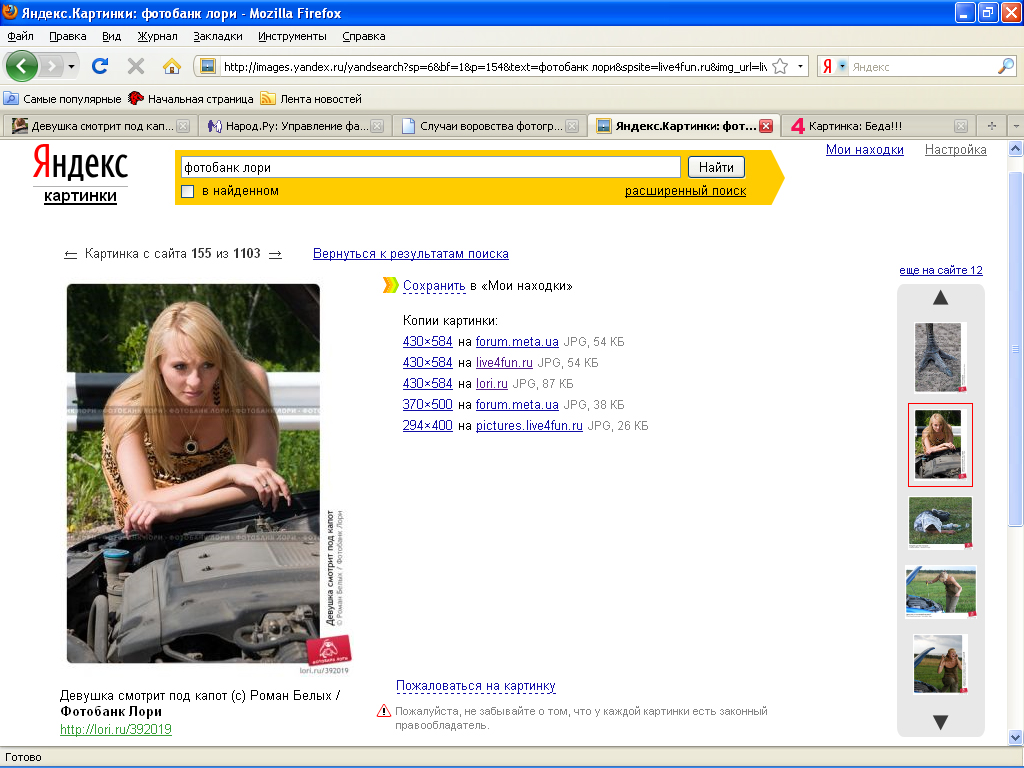The image size is (1024, 768).
Task: Open the http://lori.ru/392019 source link
Action: (x=116, y=729)
